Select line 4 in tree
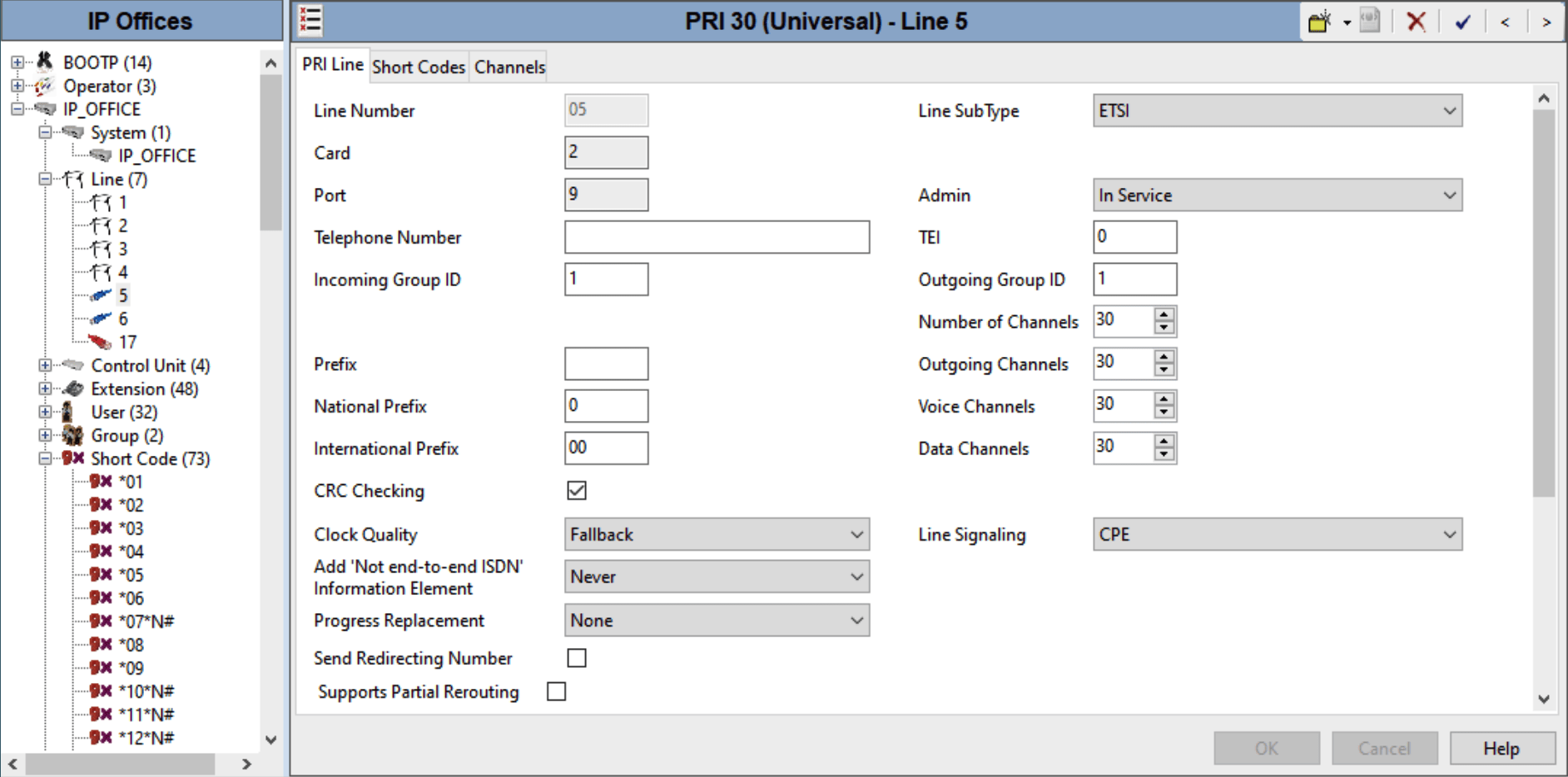The width and height of the screenshot is (1568, 777). (122, 272)
